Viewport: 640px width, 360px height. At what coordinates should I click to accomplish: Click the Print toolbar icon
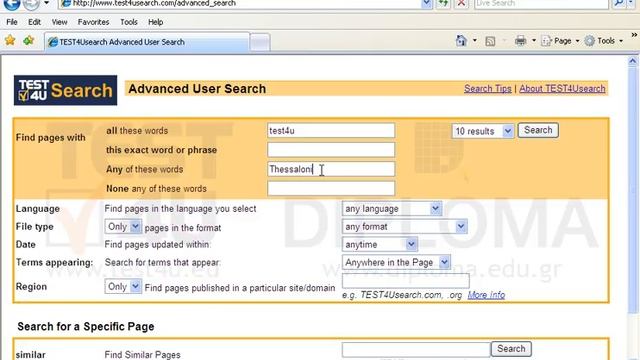[x=520, y=40]
